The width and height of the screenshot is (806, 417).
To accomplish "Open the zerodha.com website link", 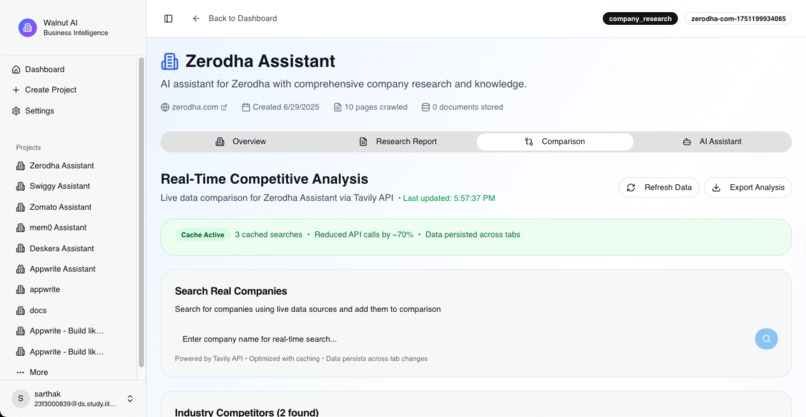I will pyautogui.click(x=194, y=107).
